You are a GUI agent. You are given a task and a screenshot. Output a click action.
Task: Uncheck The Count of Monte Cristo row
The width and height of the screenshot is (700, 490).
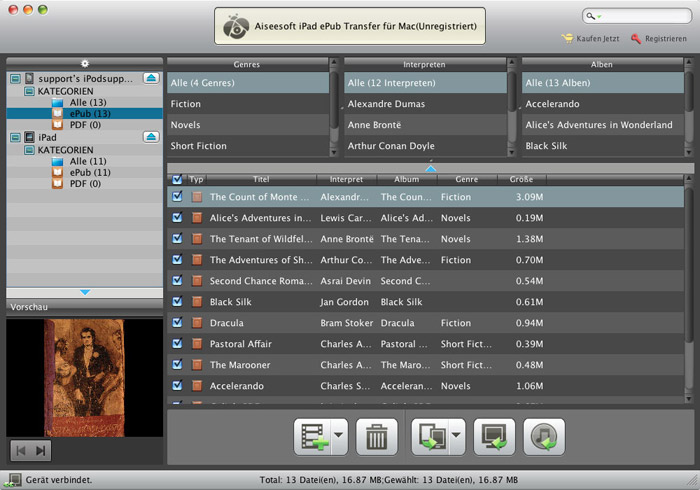(177, 196)
